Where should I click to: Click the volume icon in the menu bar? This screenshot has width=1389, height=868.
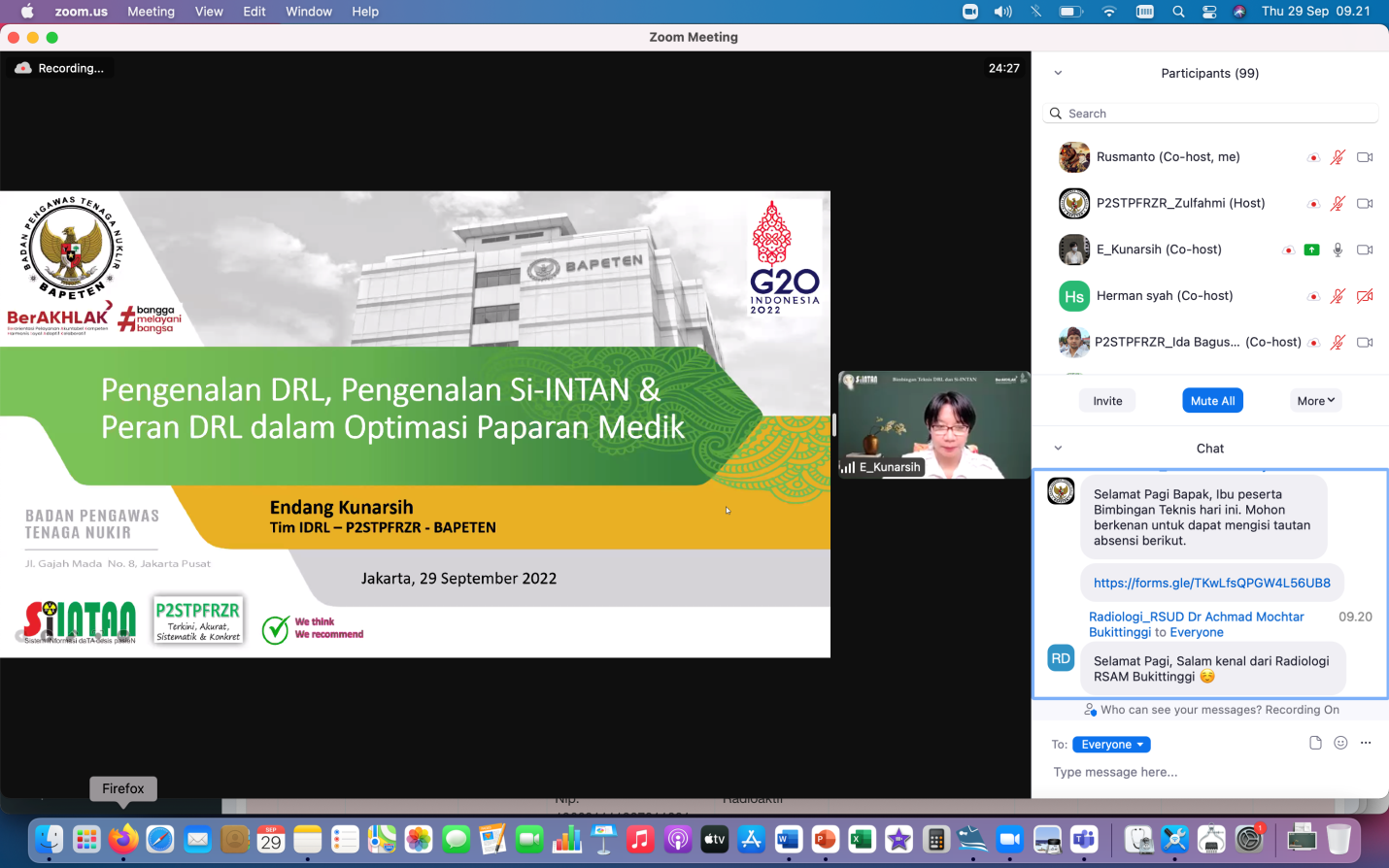coord(1002,12)
